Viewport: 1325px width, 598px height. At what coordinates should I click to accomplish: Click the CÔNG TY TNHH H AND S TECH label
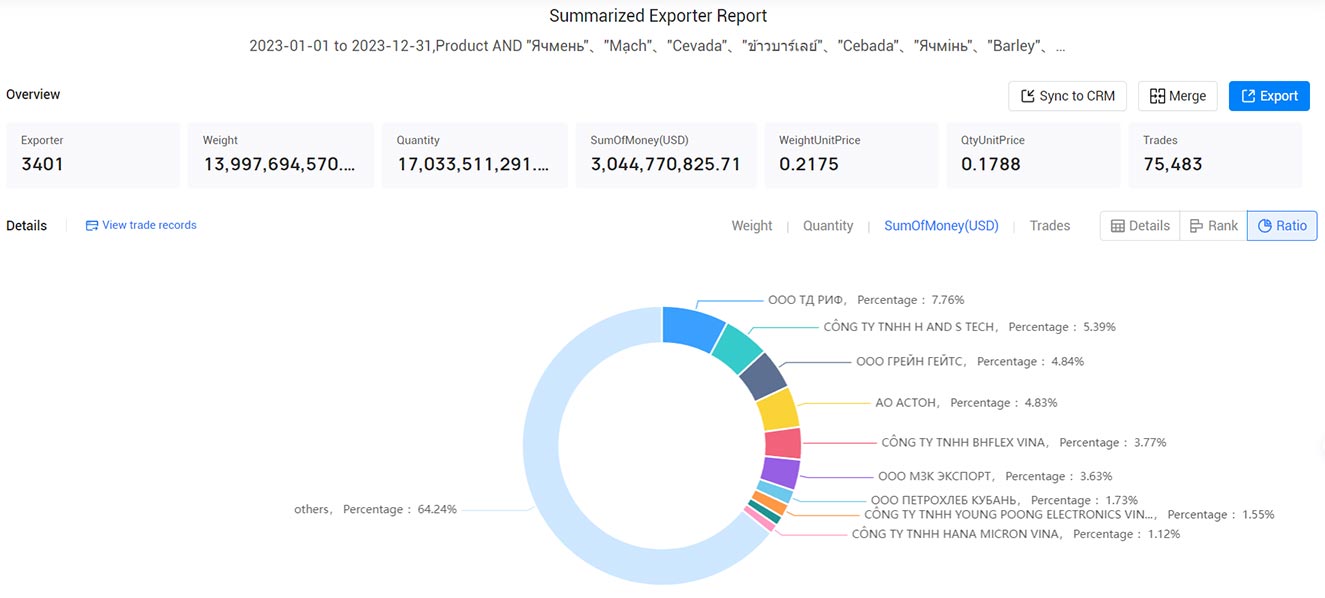tap(969, 327)
